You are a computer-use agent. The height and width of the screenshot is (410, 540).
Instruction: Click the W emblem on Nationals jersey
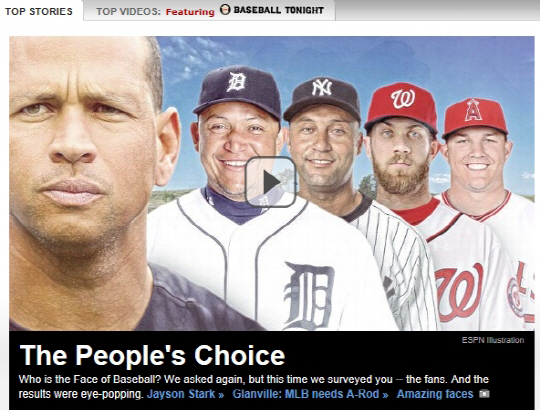click(459, 293)
